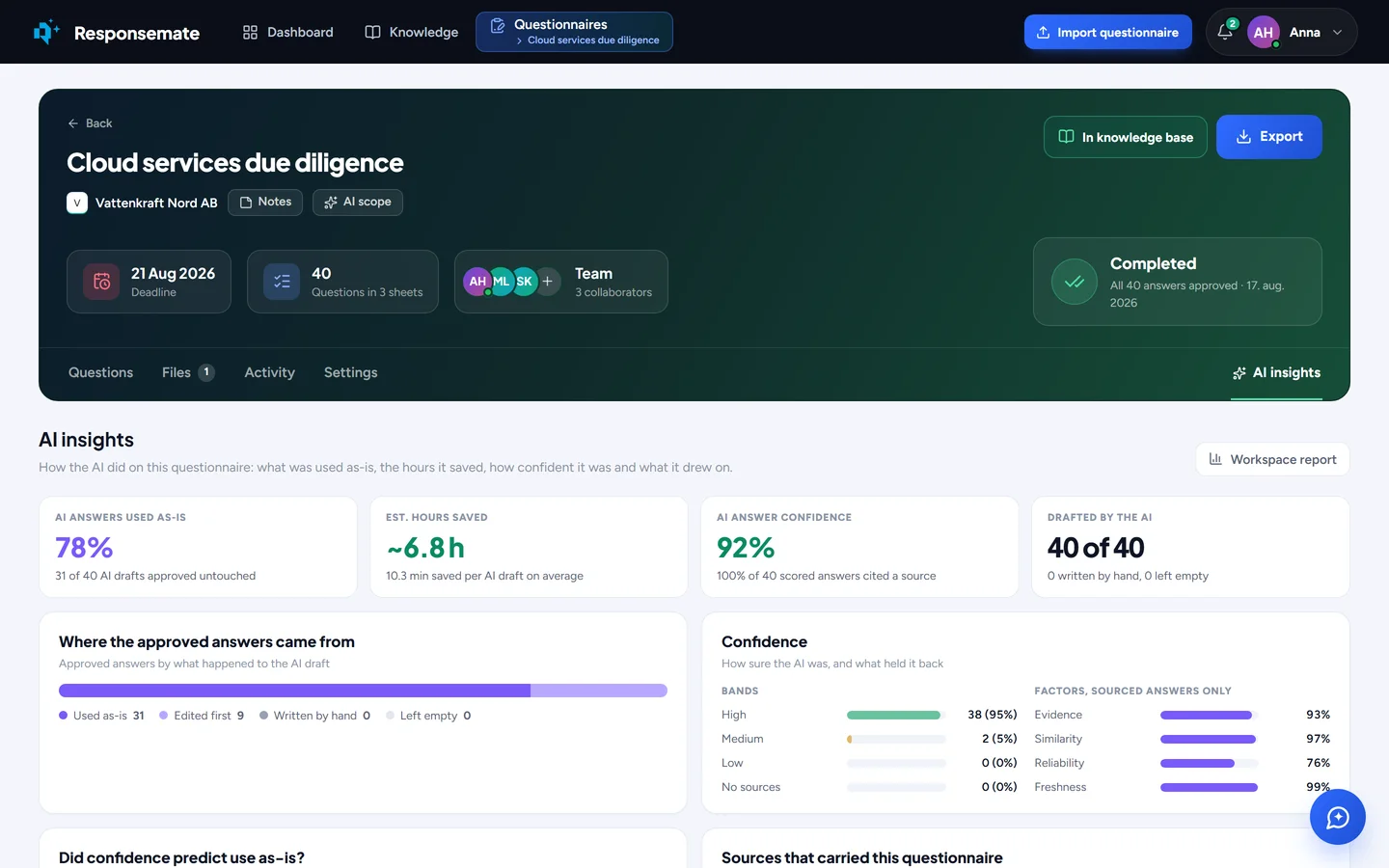Click the 92% confidence value
The width and height of the screenshot is (1389, 868).
point(746,548)
